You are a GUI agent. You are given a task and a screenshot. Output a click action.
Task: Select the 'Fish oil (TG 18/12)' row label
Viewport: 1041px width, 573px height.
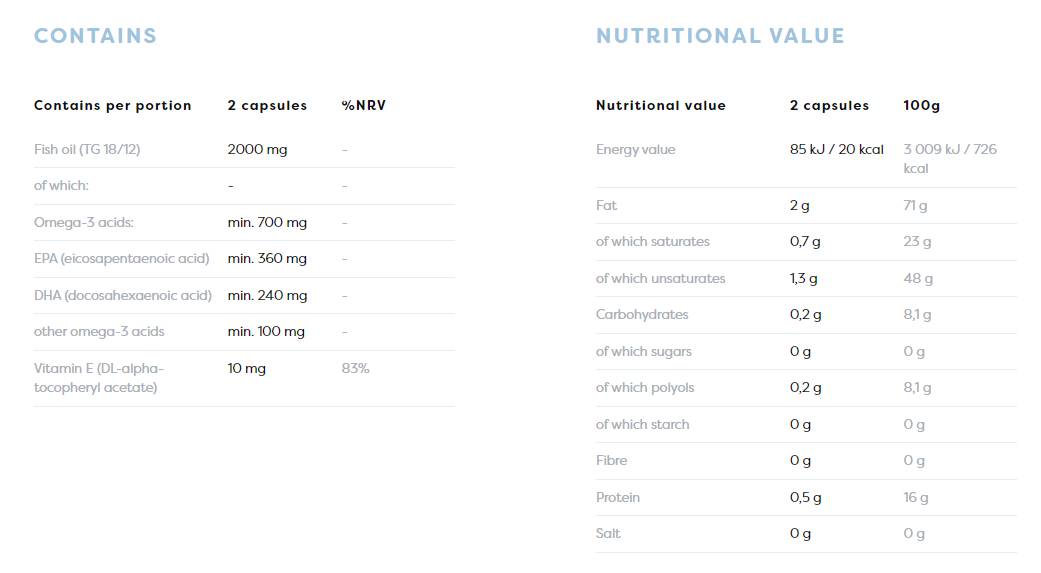[87, 149]
